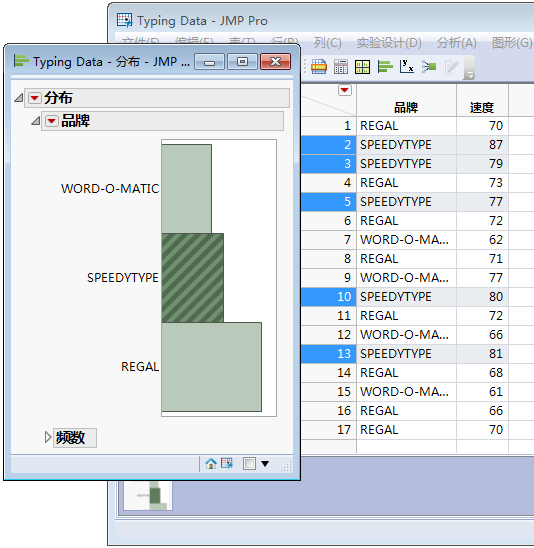
Task: Open the data table corner red triangle
Action: [x=345, y=90]
